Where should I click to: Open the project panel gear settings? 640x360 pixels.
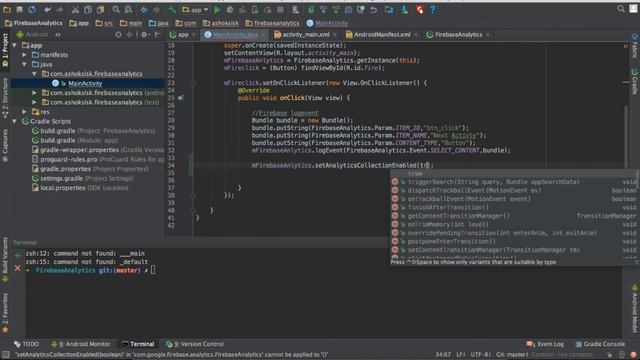point(144,35)
